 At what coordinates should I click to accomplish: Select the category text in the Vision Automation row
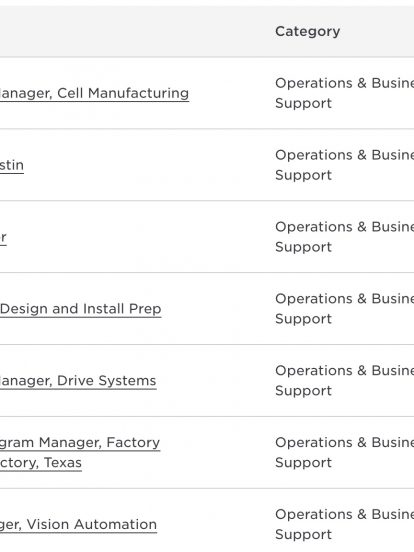tap(345, 524)
